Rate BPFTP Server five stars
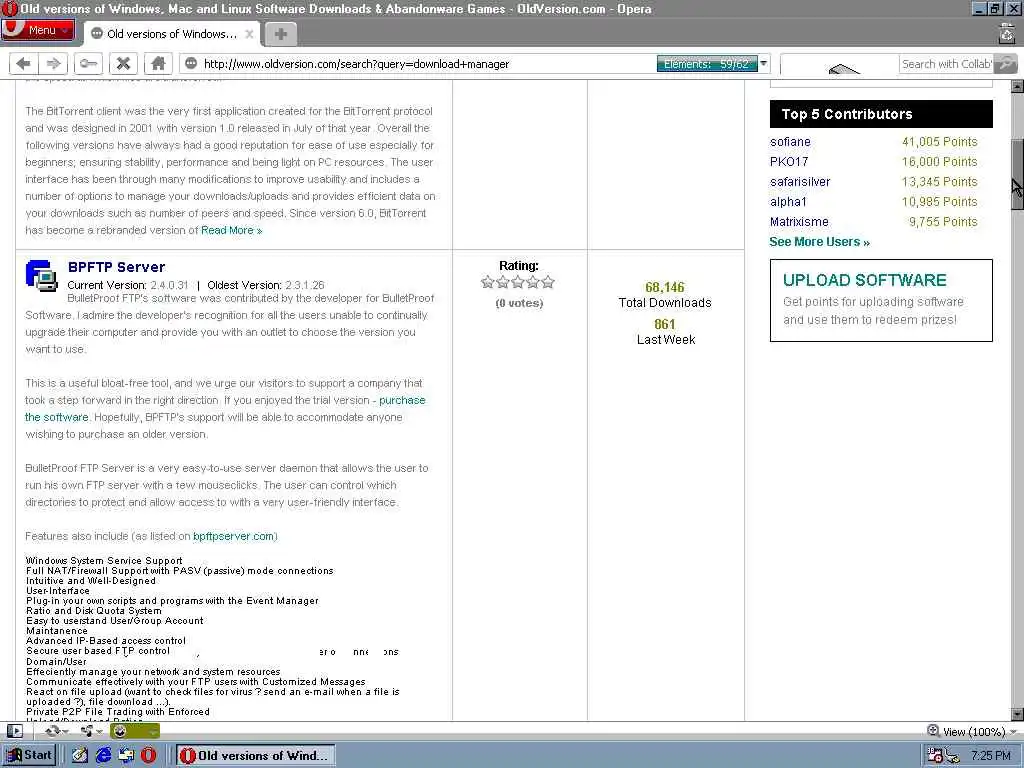 tap(548, 282)
